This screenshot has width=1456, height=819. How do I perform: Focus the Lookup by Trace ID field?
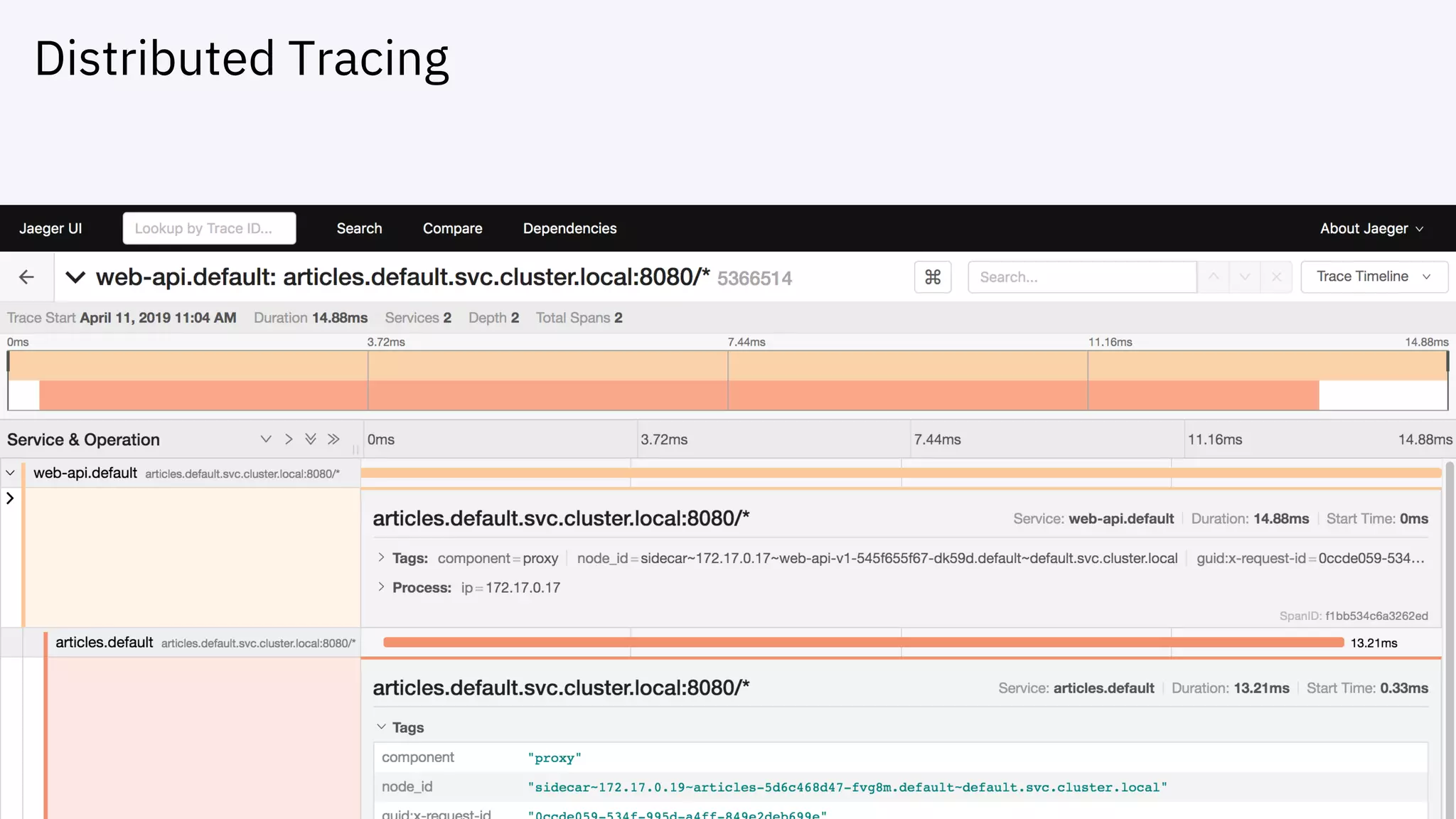[x=209, y=228]
